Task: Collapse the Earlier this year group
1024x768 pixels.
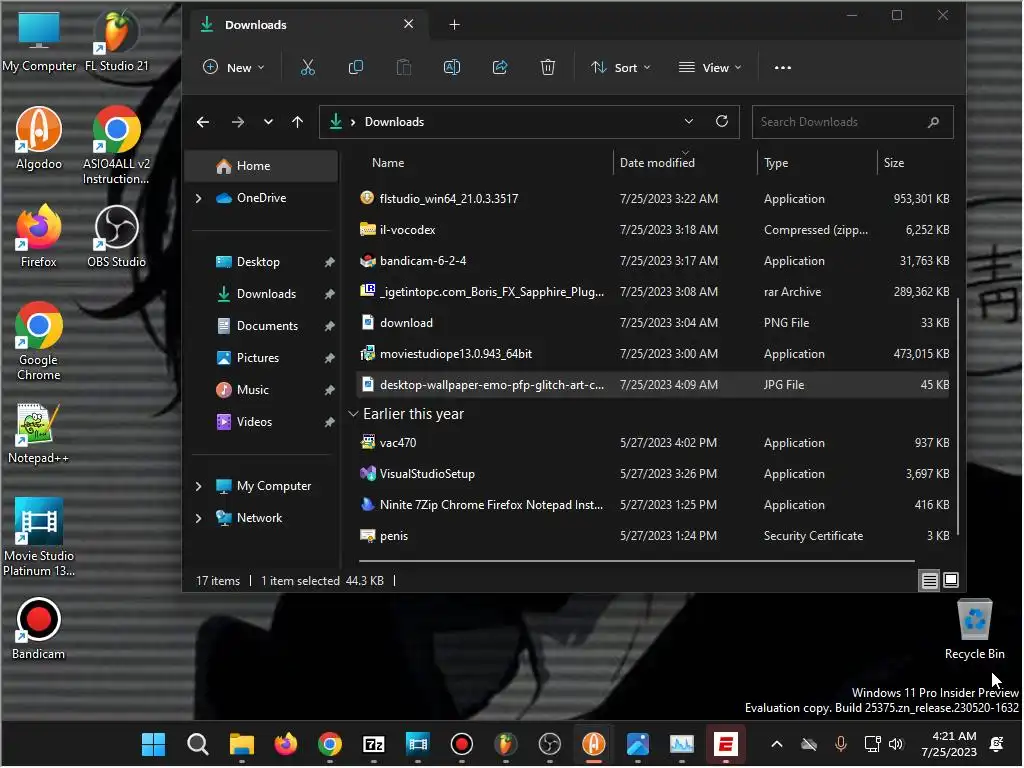Action: [x=353, y=414]
